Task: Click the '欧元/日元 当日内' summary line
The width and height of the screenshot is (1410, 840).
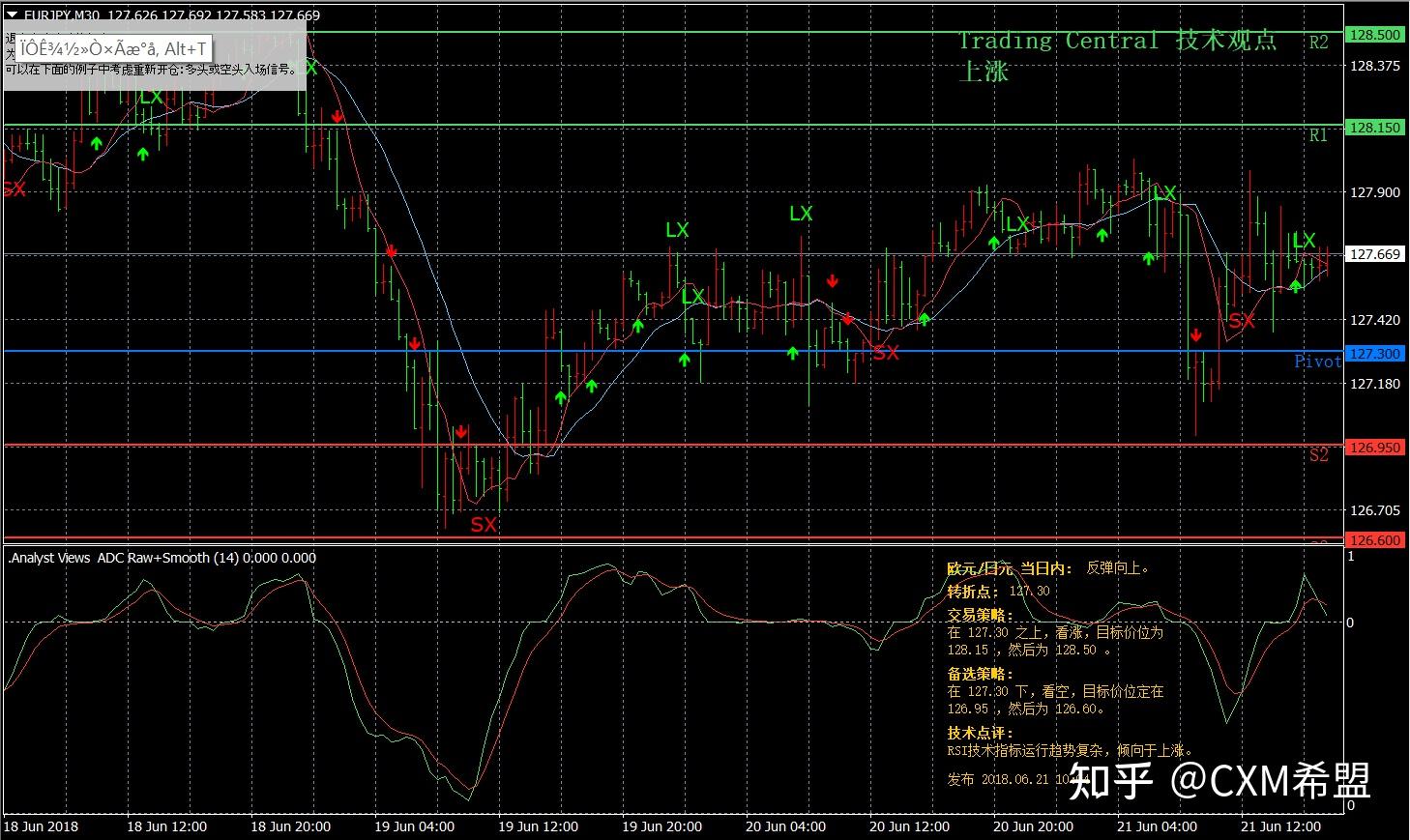Action: point(1048,568)
